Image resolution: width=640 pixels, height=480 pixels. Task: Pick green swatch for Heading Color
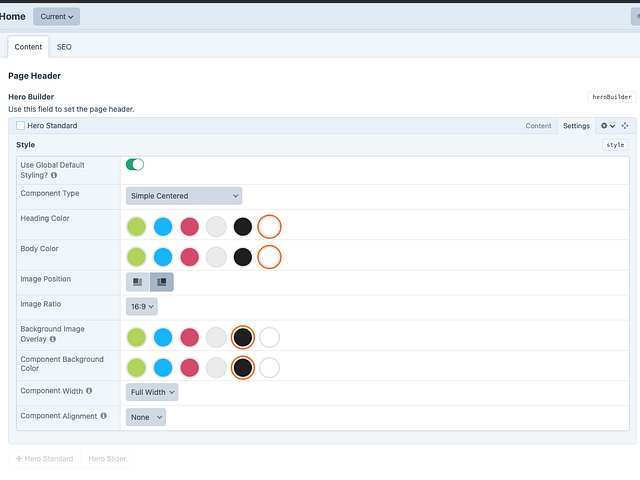pyautogui.click(x=137, y=227)
